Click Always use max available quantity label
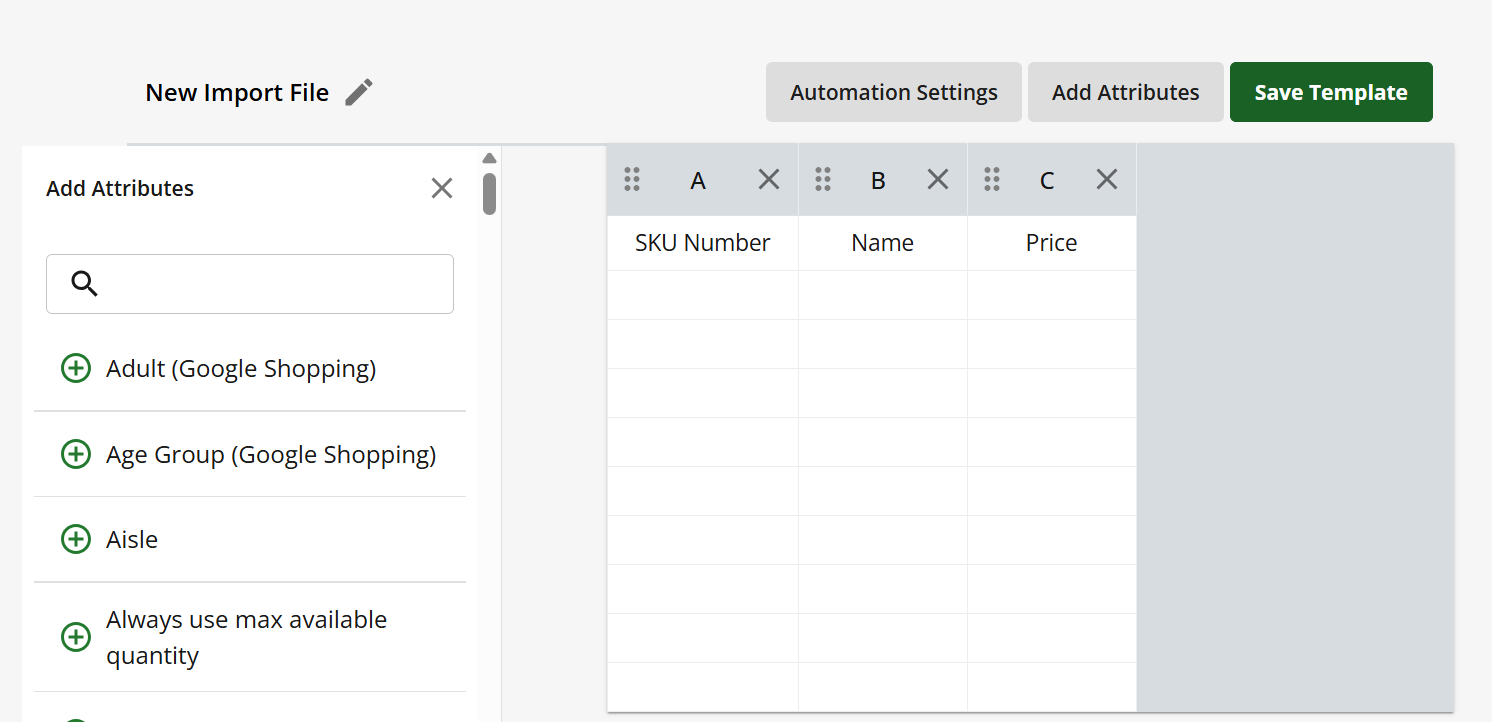The image size is (1492, 722). tap(247, 638)
